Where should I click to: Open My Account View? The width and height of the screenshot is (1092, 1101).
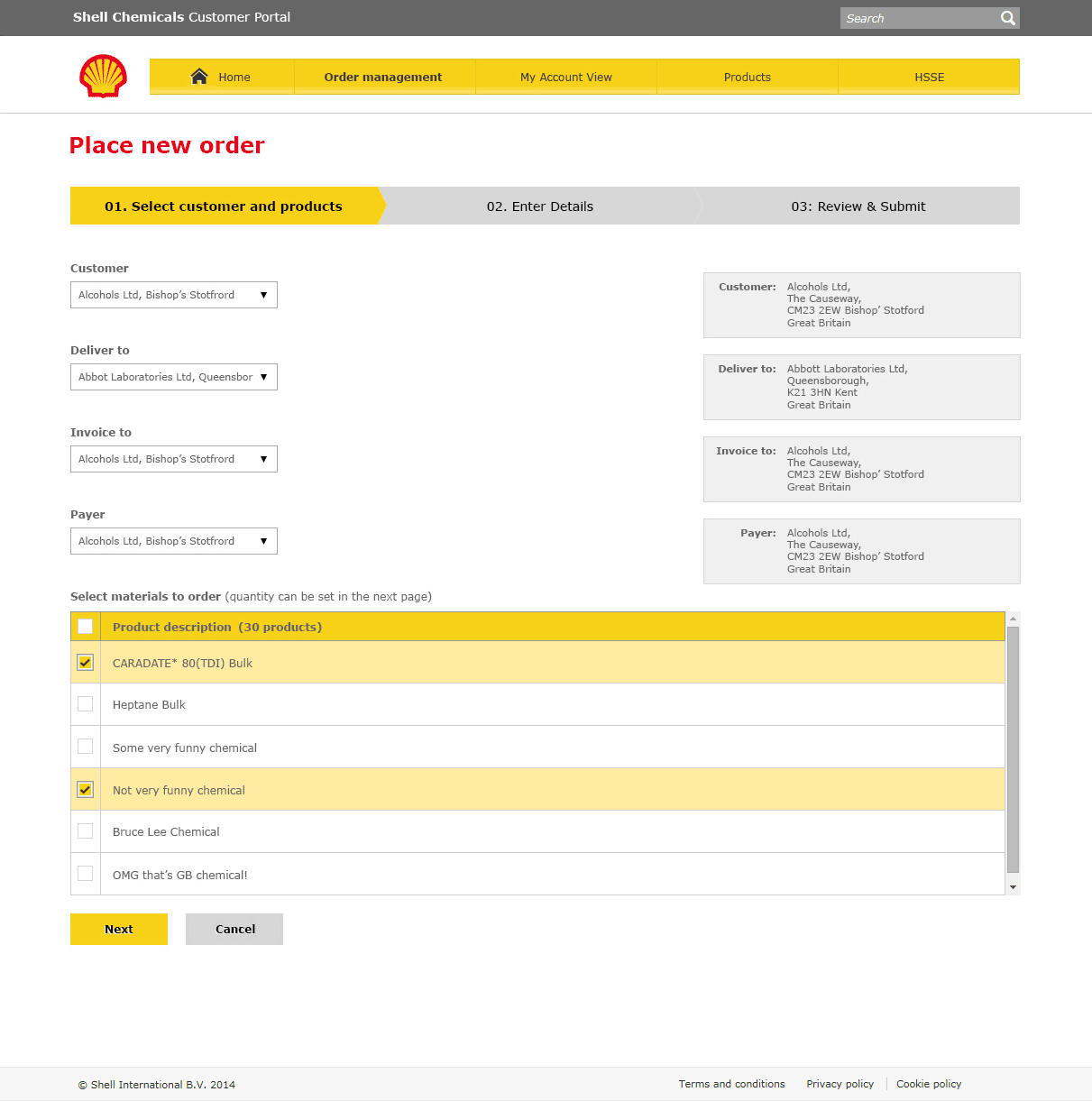(565, 77)
